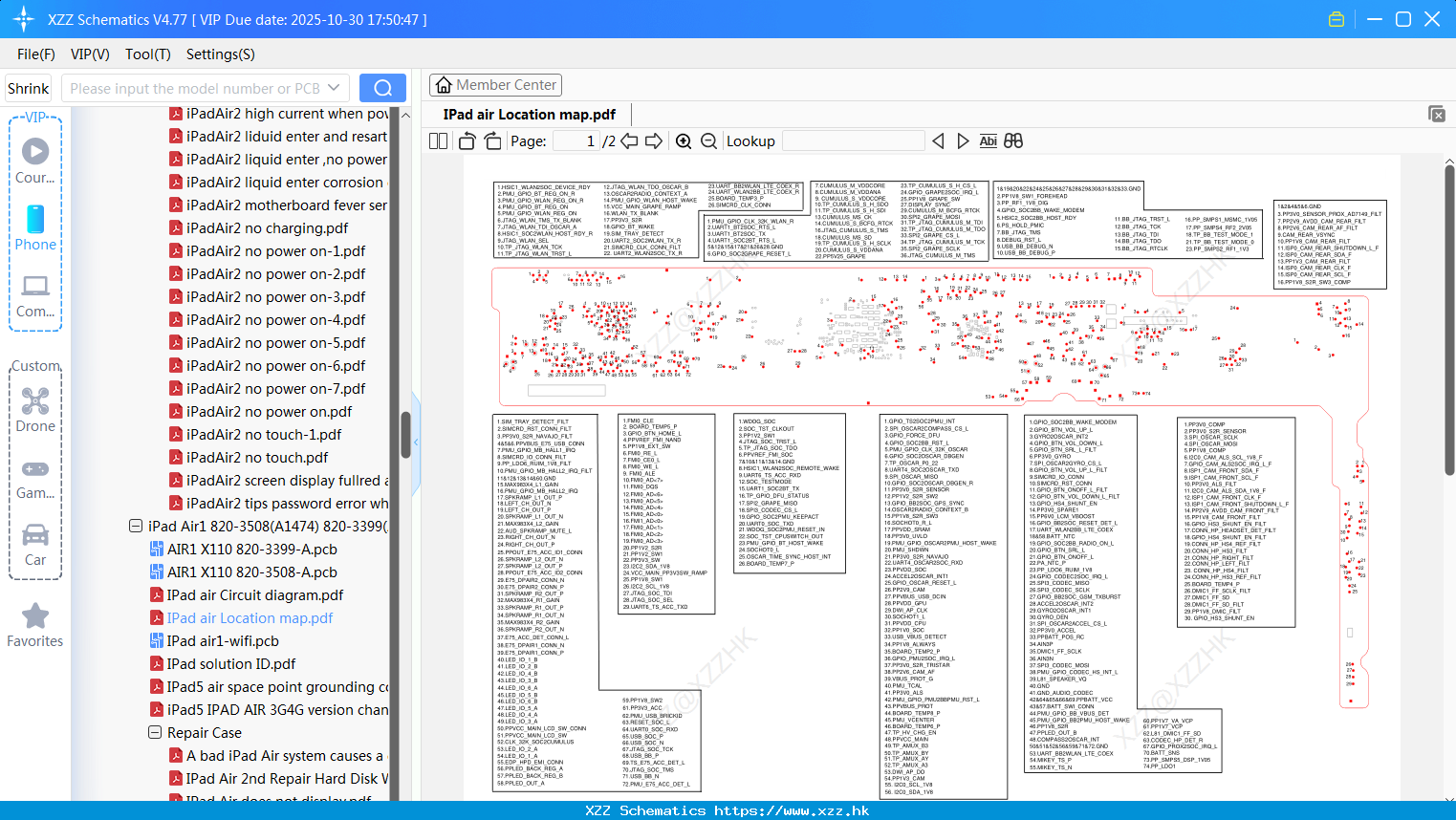Open iPad5 IPAD AIR 3G4G version file
The height and width of the screenshot is (820, 1456).
click(277, 709)
